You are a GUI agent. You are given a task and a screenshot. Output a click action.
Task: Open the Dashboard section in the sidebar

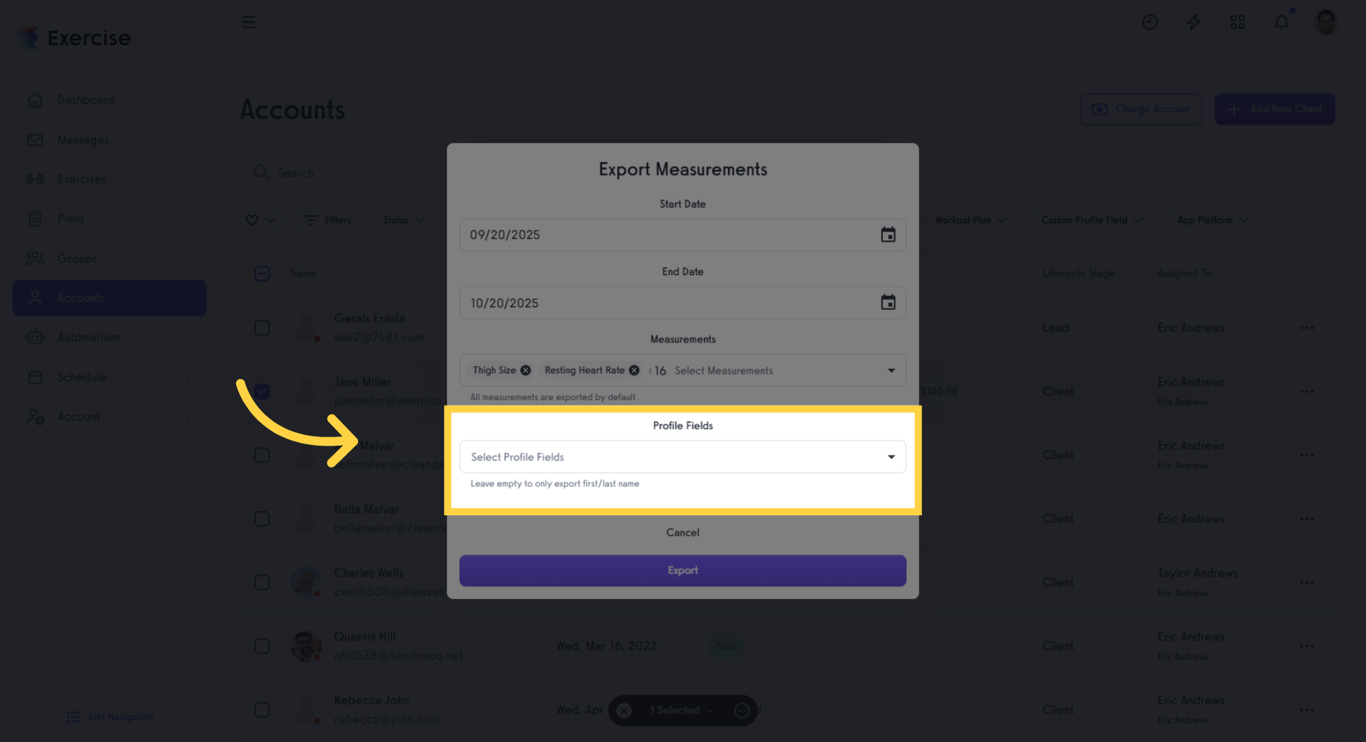[85, 100]
